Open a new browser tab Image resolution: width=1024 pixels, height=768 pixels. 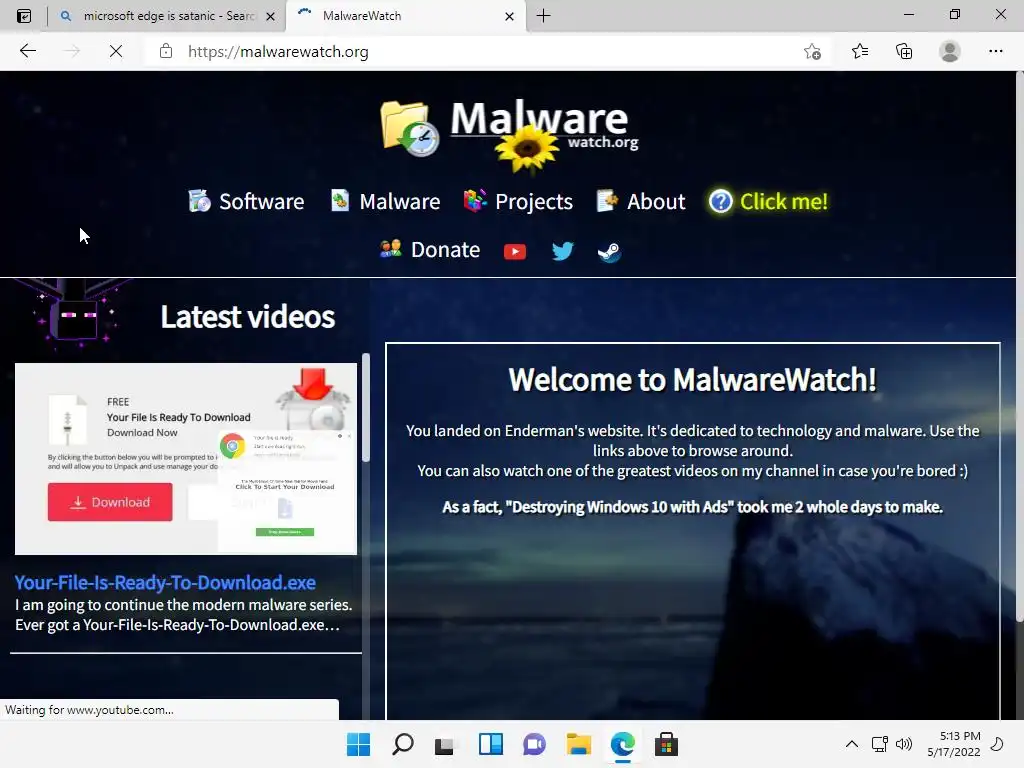543,16
